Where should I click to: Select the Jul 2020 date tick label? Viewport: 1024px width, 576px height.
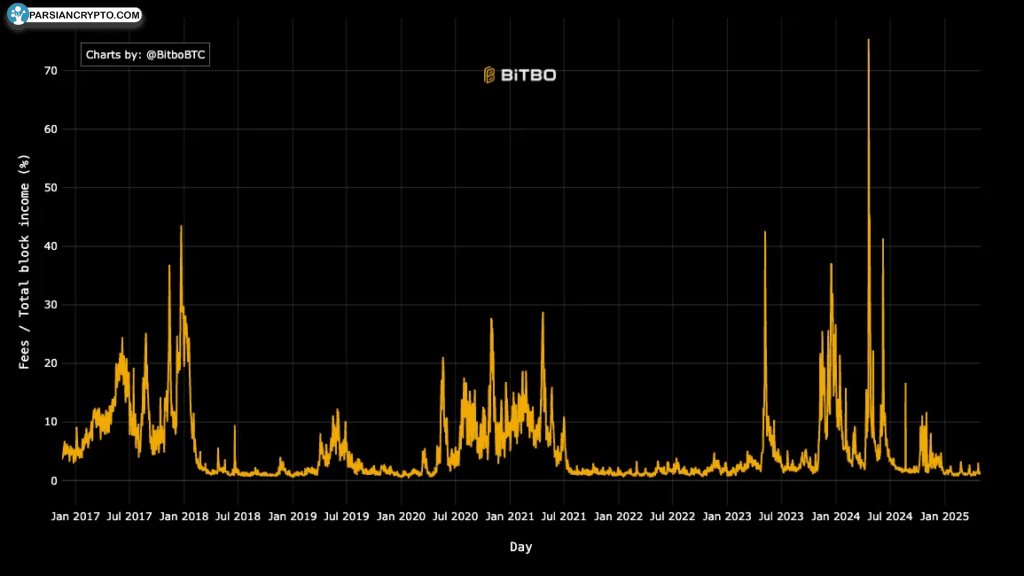point(455,517)
